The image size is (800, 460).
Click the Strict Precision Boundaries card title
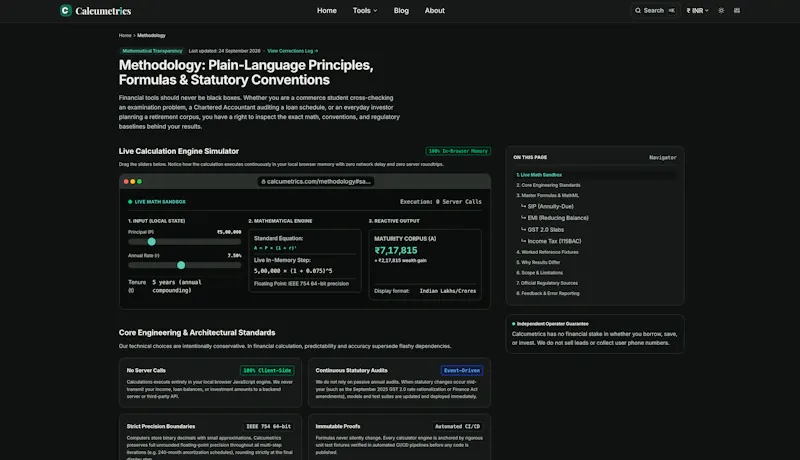(x=161, y=426)
